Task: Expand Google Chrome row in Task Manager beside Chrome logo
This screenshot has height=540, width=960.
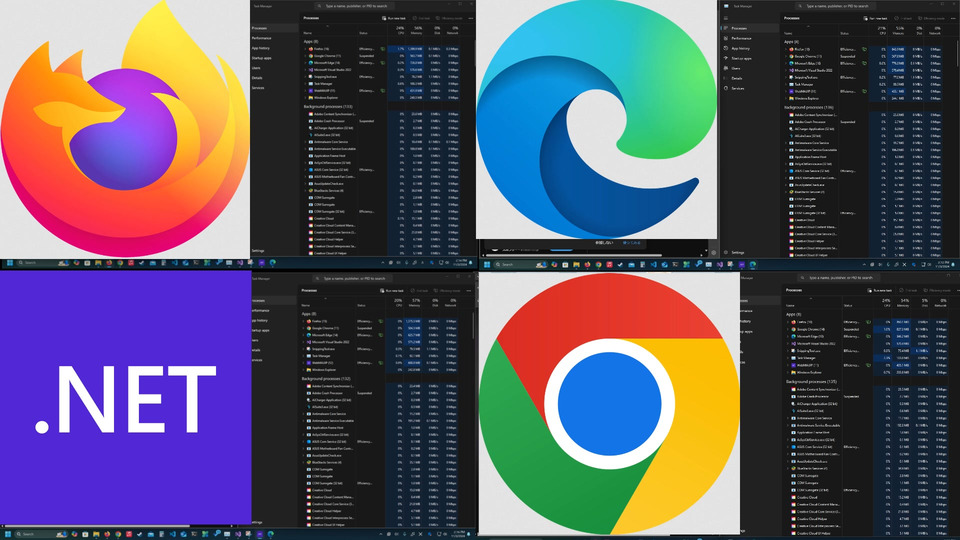Action: tap(787, 329)
